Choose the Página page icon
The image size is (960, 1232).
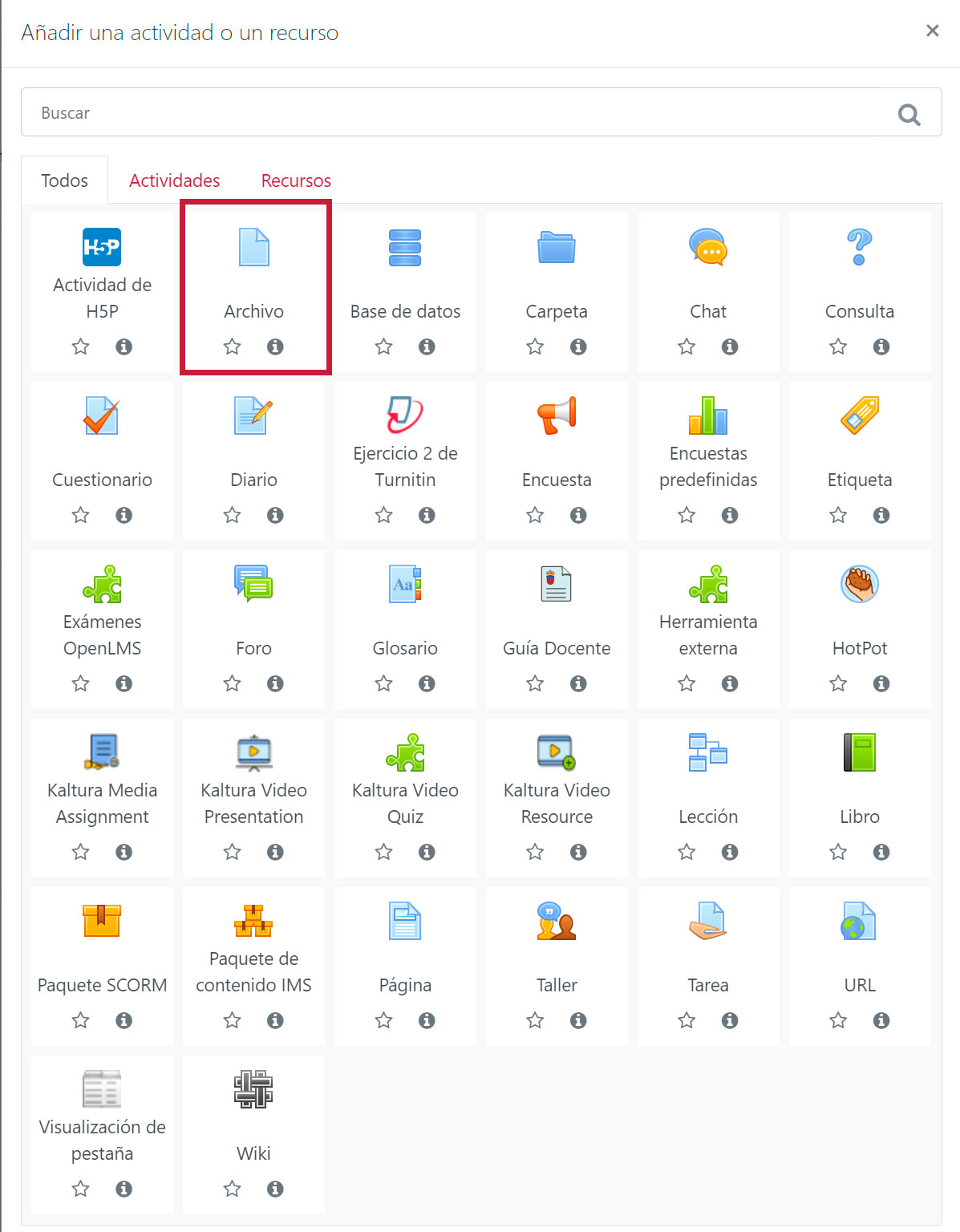point(405,921)
